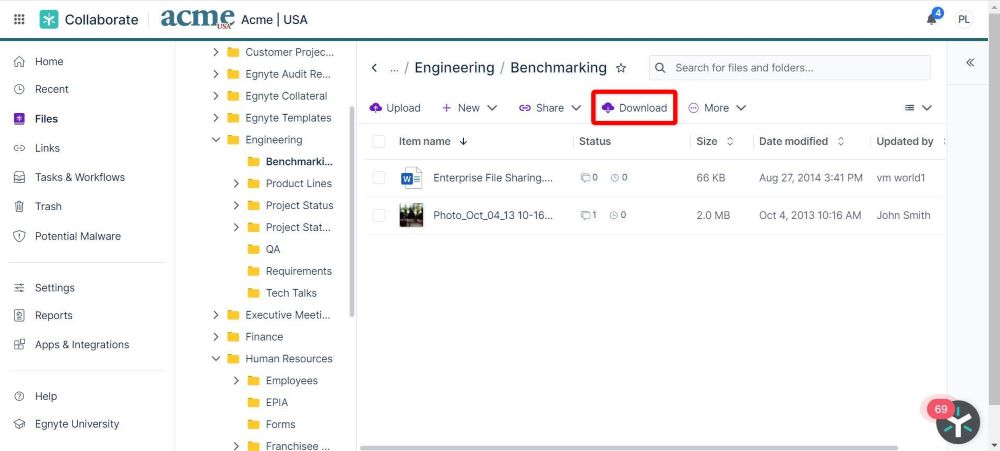The image size is (1000, 451).
Task: Click the search files and folders field
Action: pyautogui.click(x=790, y=68)
